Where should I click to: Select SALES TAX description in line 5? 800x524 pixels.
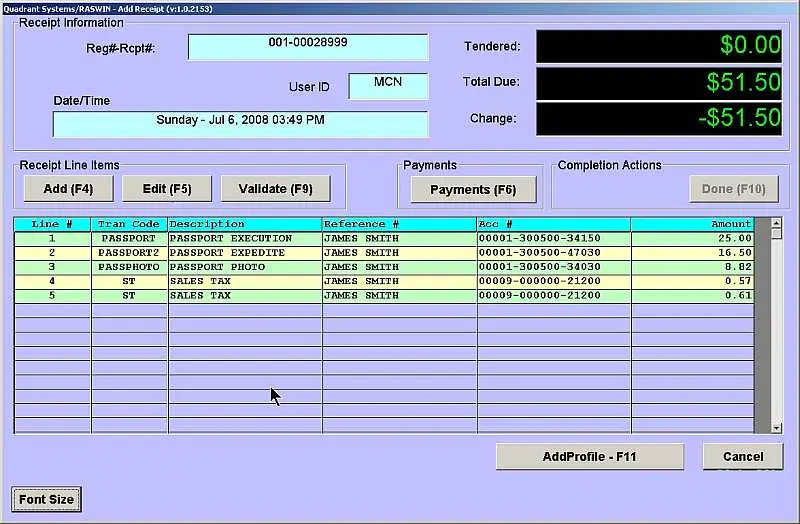[x=245, y=296]
